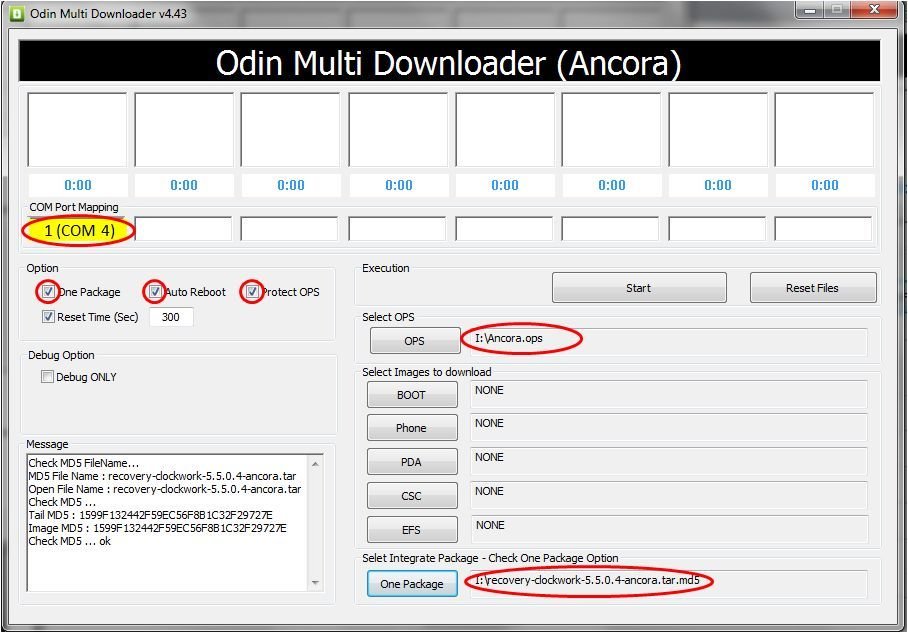Viewport: 908px width, 633px height.
Task: Click the EFS path field showing NONE
Action: [669, 529]
